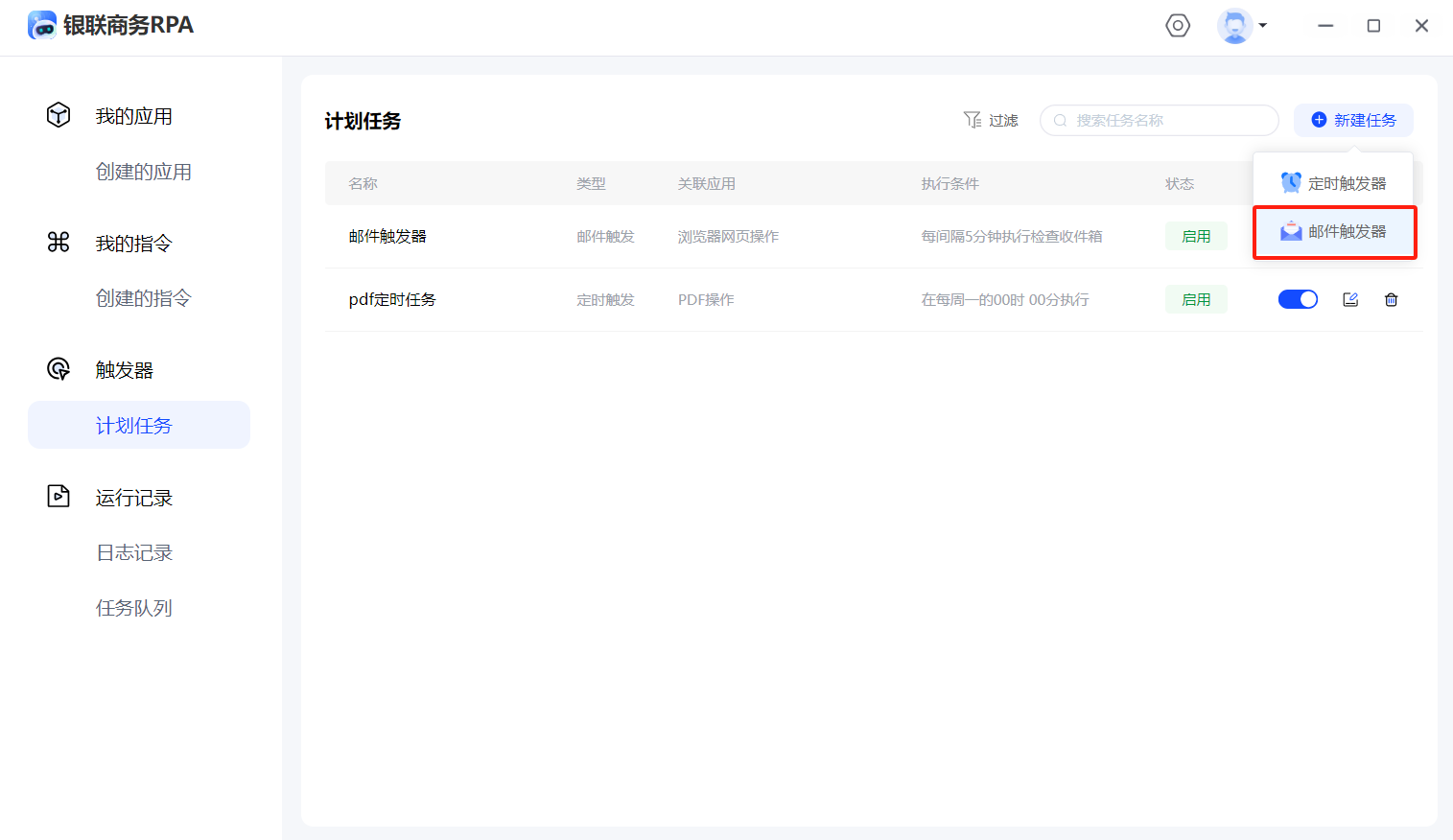Toggle off the pdf定时任务 enable switch
1453x840 pixels.
click(1298, 299)
